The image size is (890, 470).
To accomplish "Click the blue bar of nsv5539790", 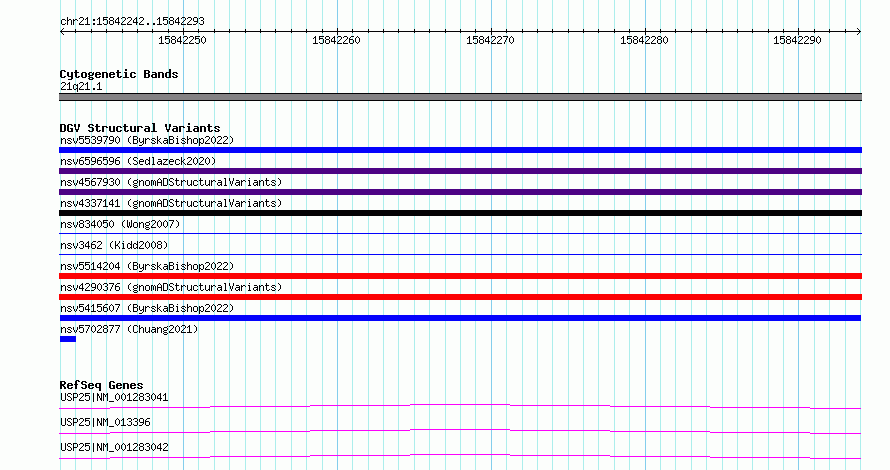I will pyautogui.click(x=460, y=150).
